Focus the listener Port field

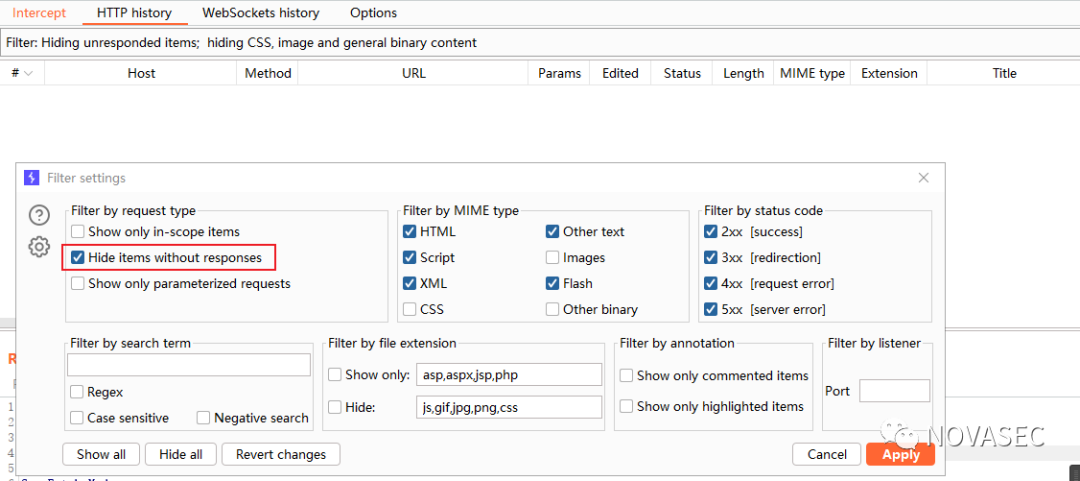894,391
